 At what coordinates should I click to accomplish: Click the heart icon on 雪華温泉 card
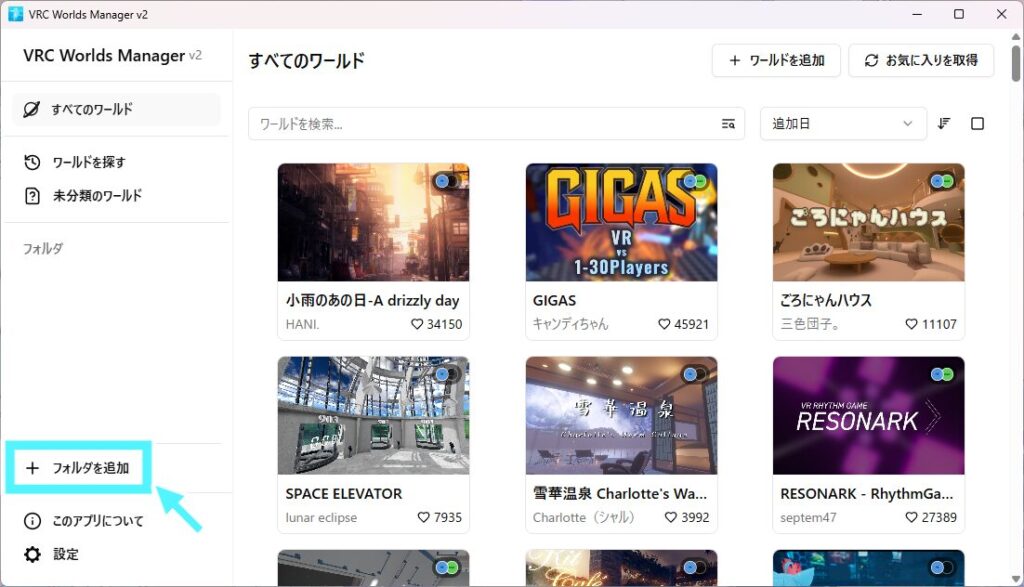pos(672,517)
